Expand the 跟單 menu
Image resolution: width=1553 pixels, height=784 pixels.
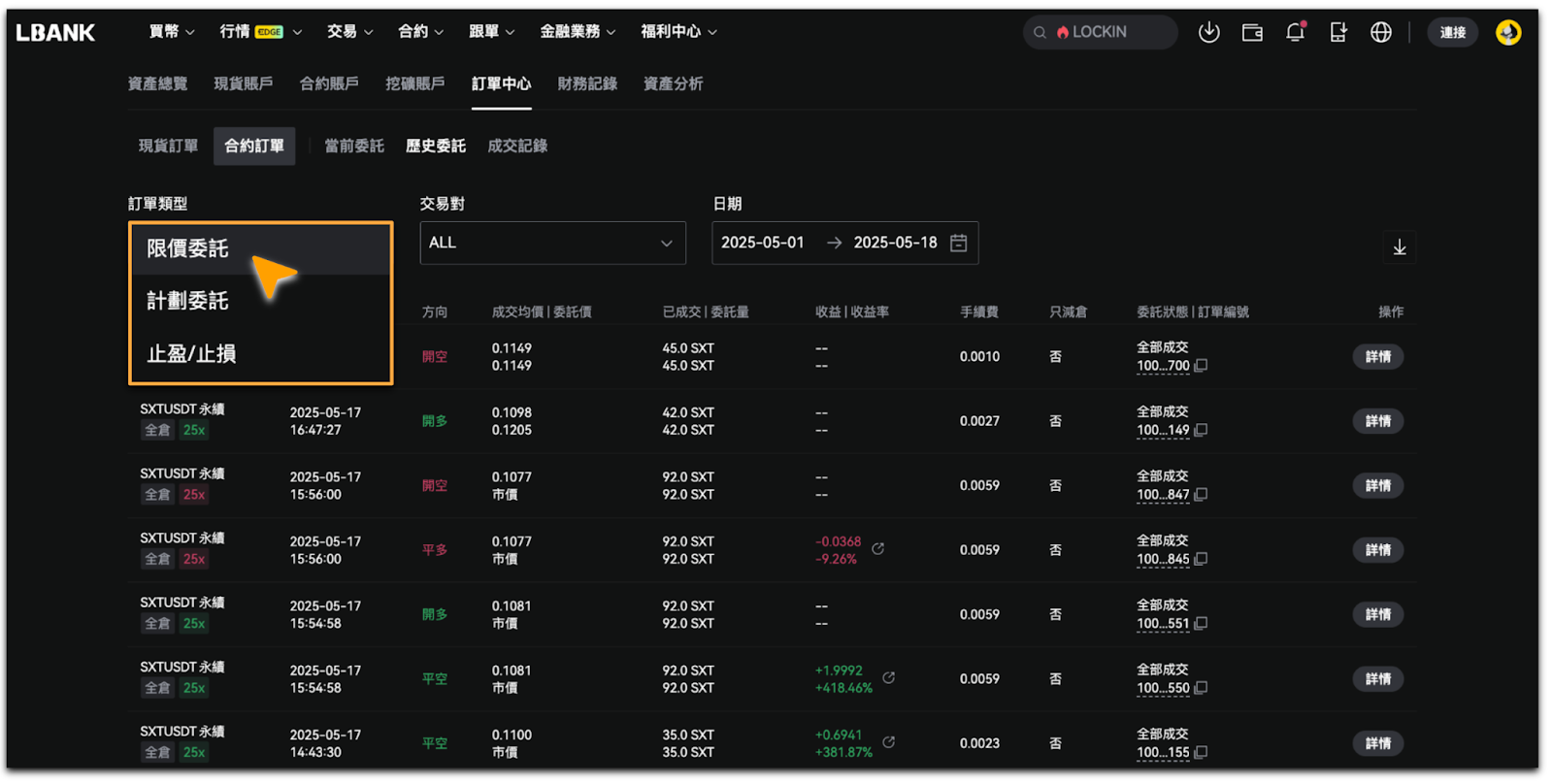(x=491, y=32)
